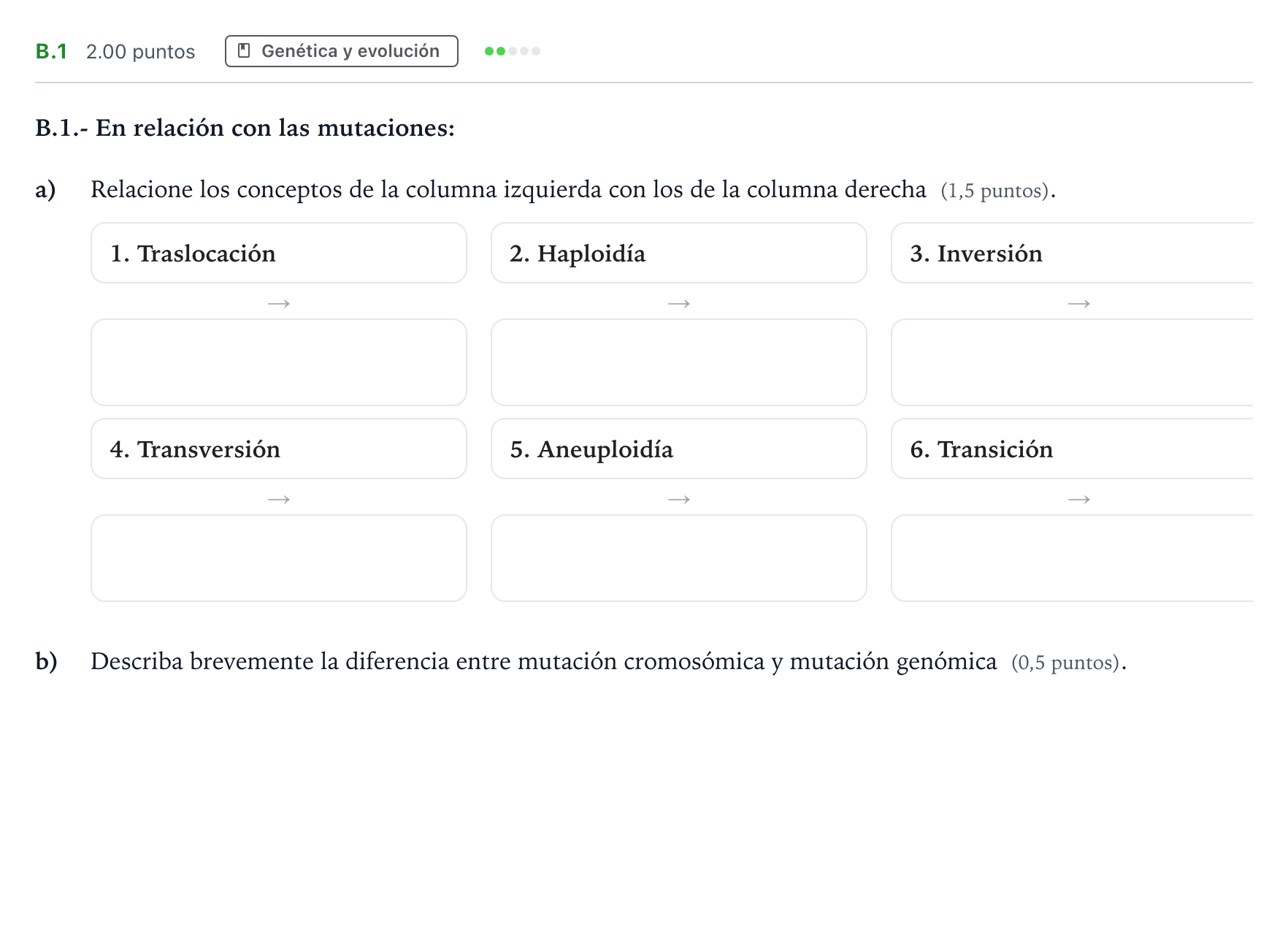The width and height of the screenshot is (1288, 938).
Task: Click the '(1,5 puntos)' score note
Action: click(994, 191)
